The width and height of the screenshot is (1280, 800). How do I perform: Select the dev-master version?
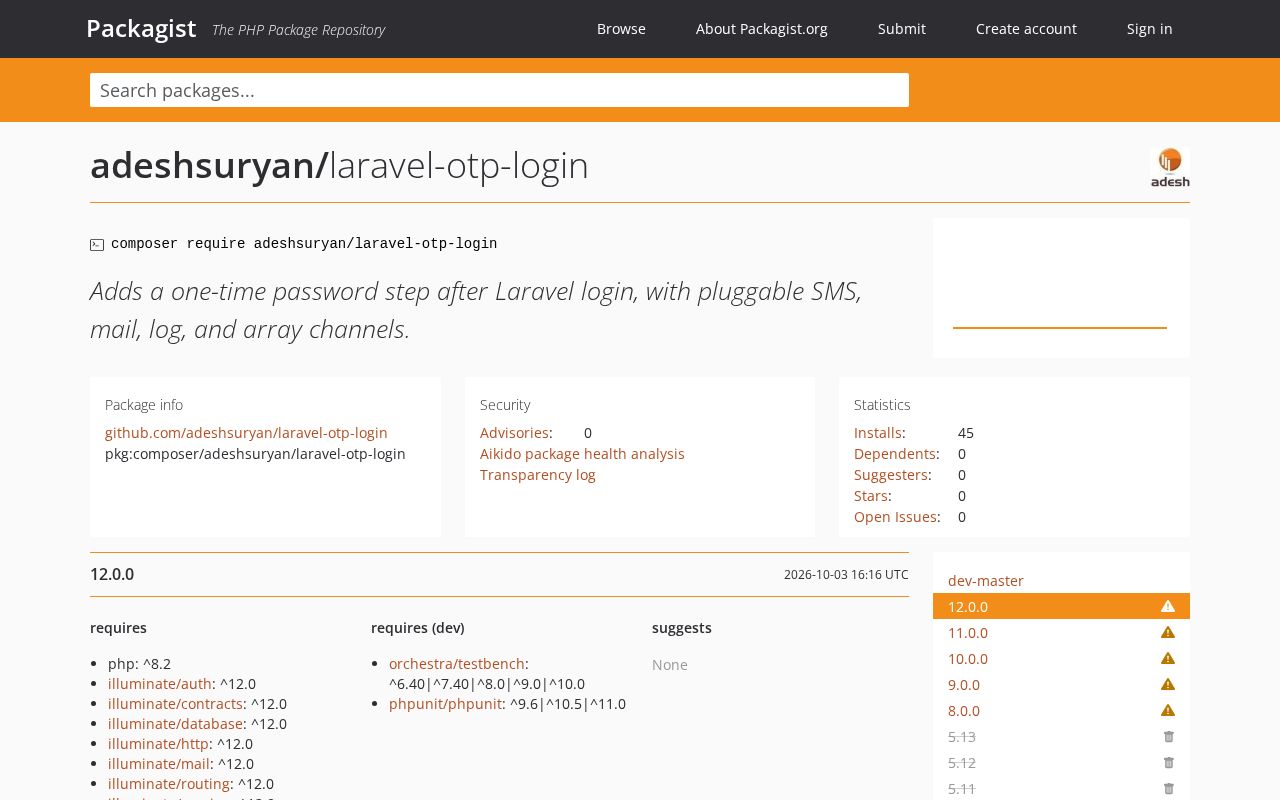[986, 581]
